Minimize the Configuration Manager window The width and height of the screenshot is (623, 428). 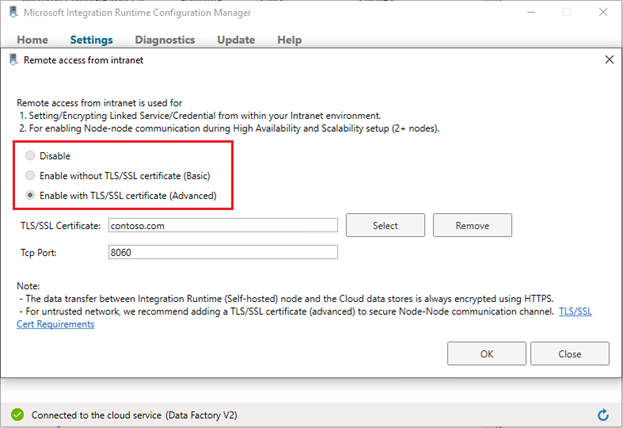[x=531, y=12]
